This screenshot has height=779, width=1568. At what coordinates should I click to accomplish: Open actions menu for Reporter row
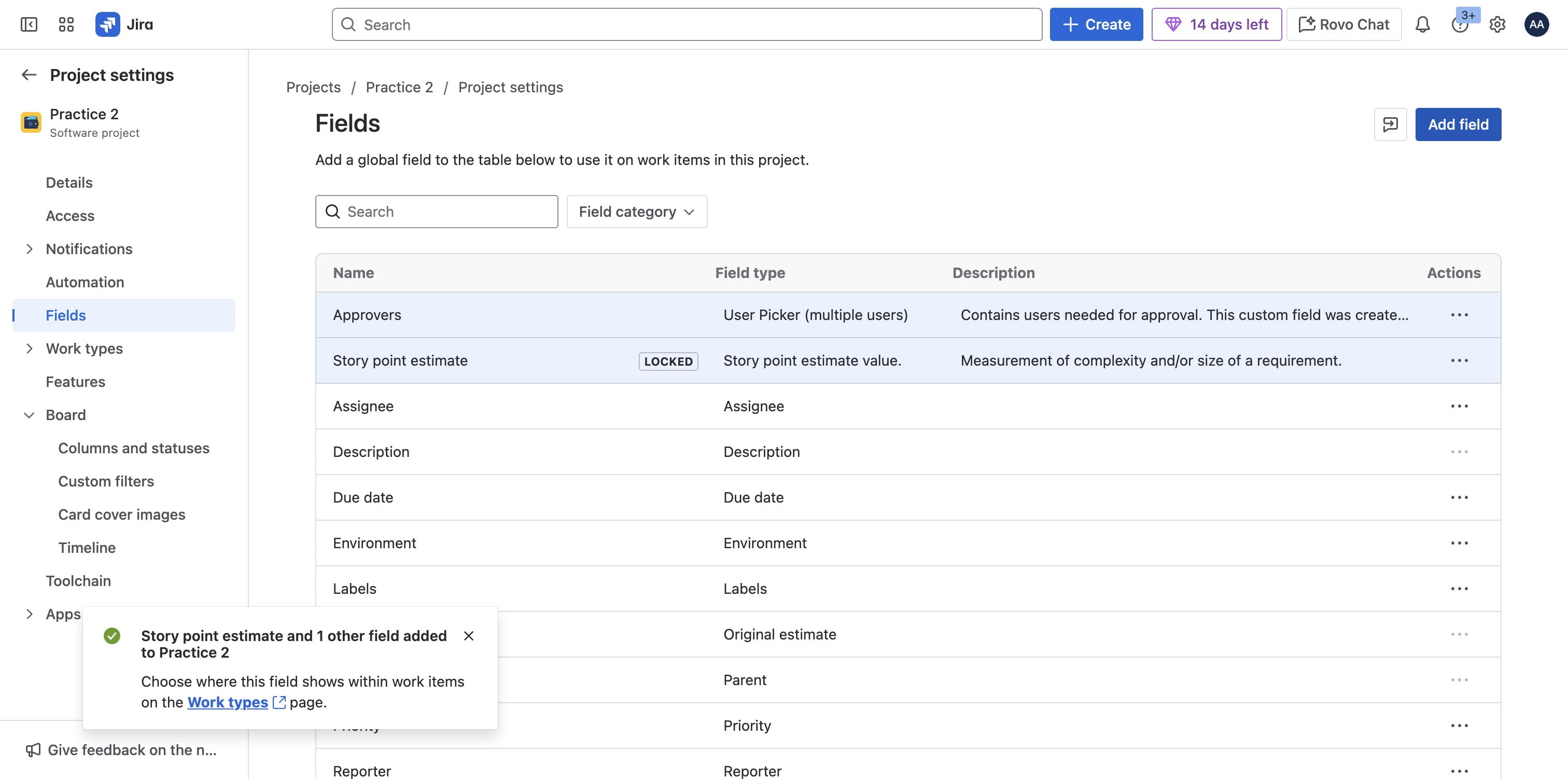1459,771
